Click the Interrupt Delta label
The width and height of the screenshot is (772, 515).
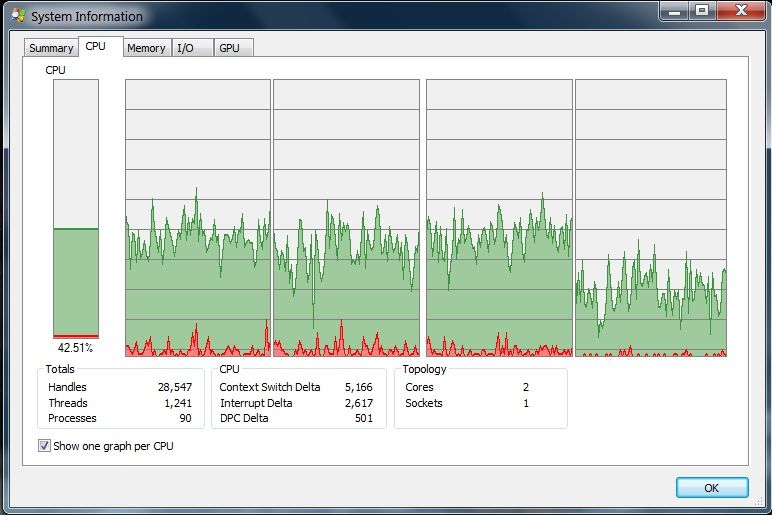[x=256, y=403]
